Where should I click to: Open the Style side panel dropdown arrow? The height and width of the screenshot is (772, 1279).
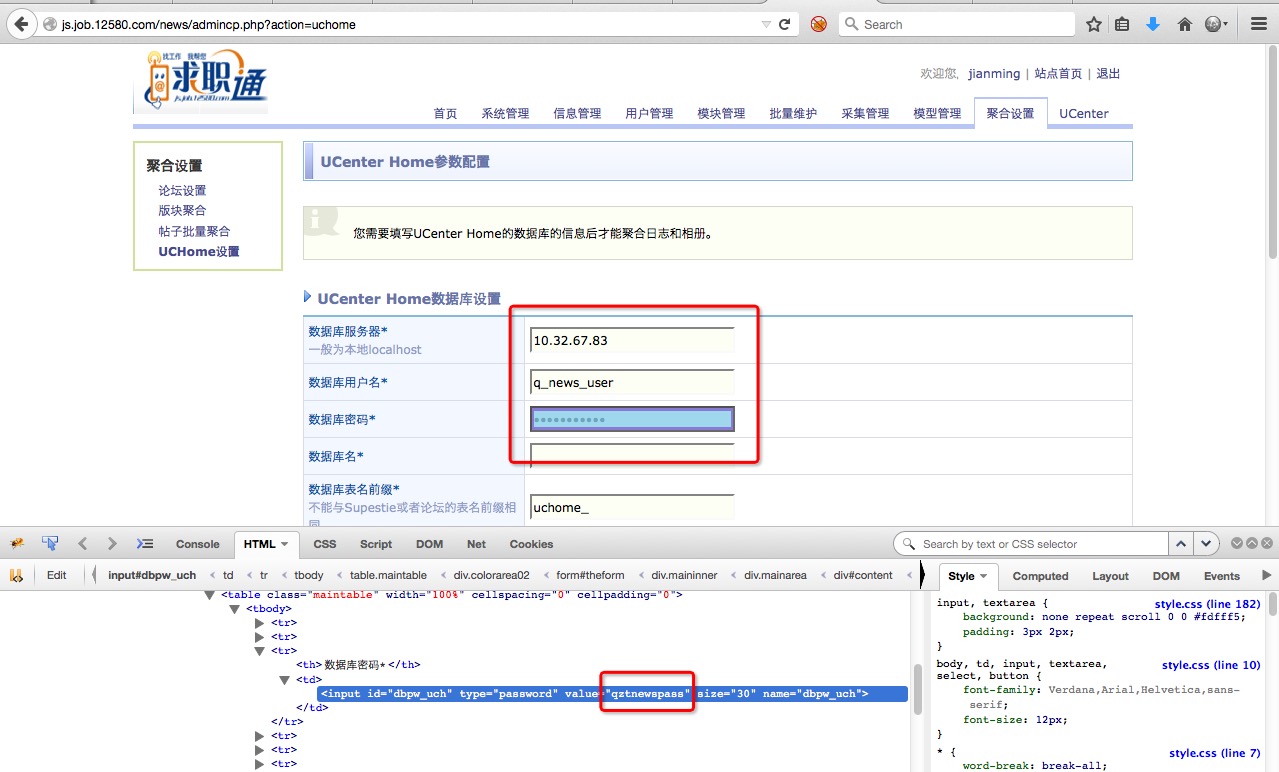pos(983,576)
